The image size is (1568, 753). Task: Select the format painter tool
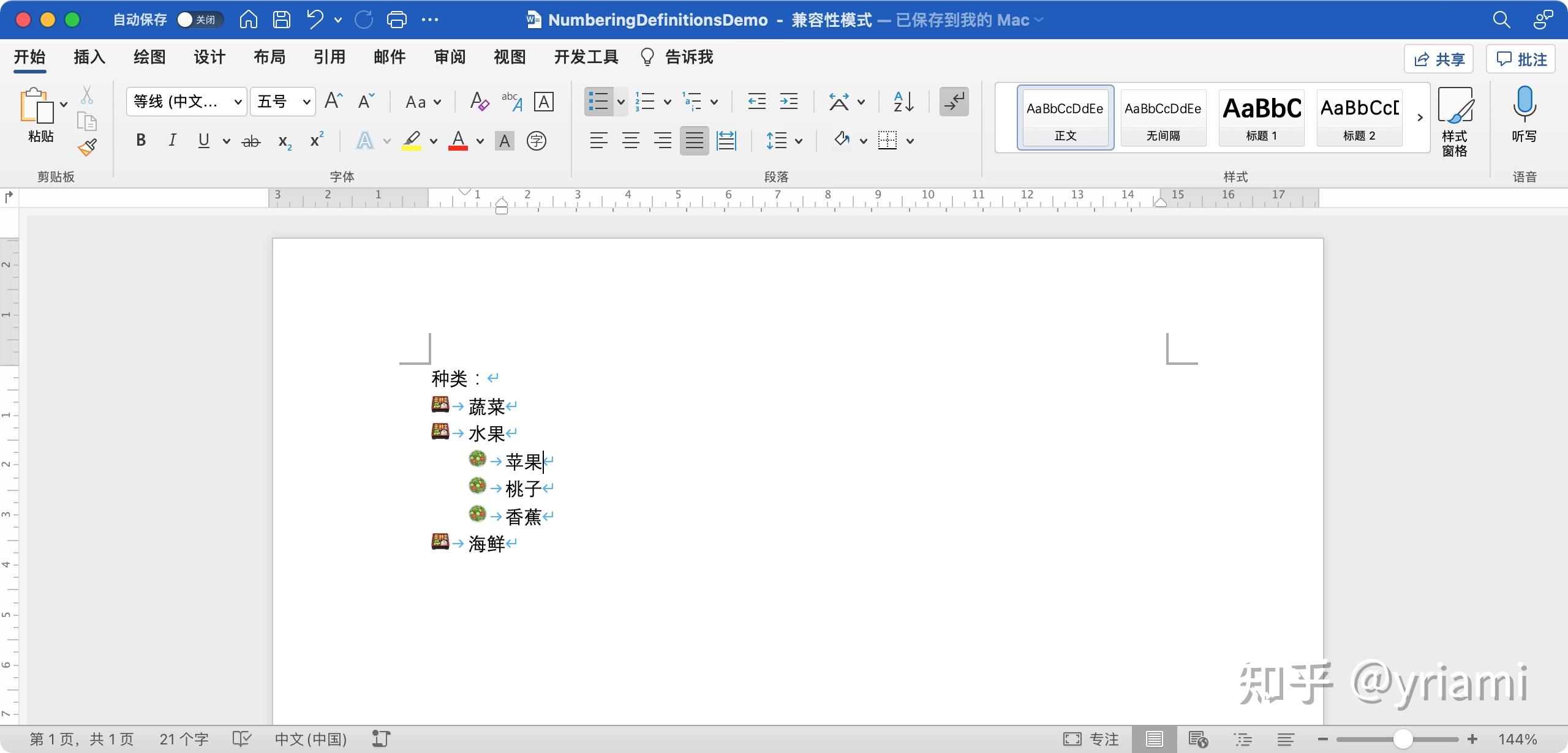87,147
